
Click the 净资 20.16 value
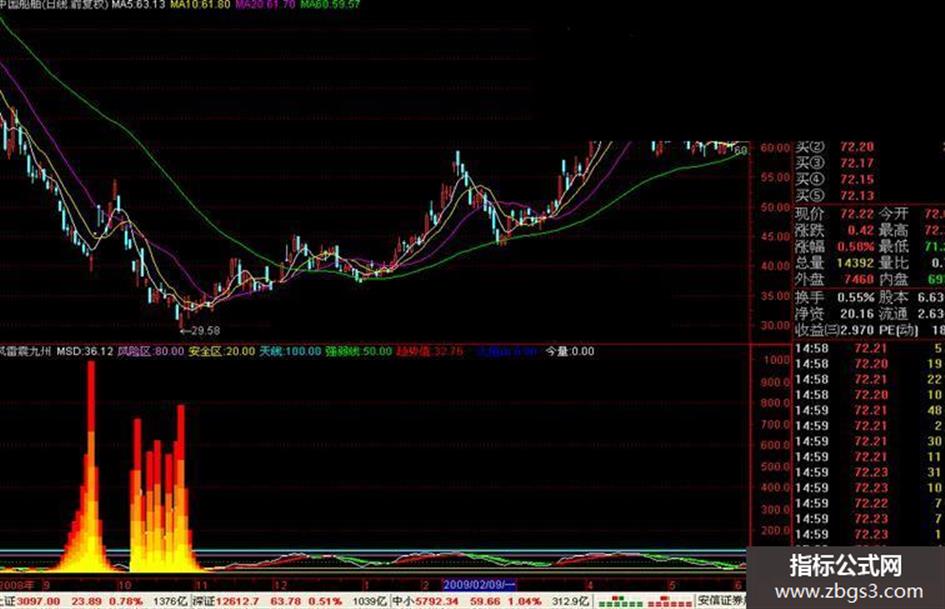tap(856, 314)
